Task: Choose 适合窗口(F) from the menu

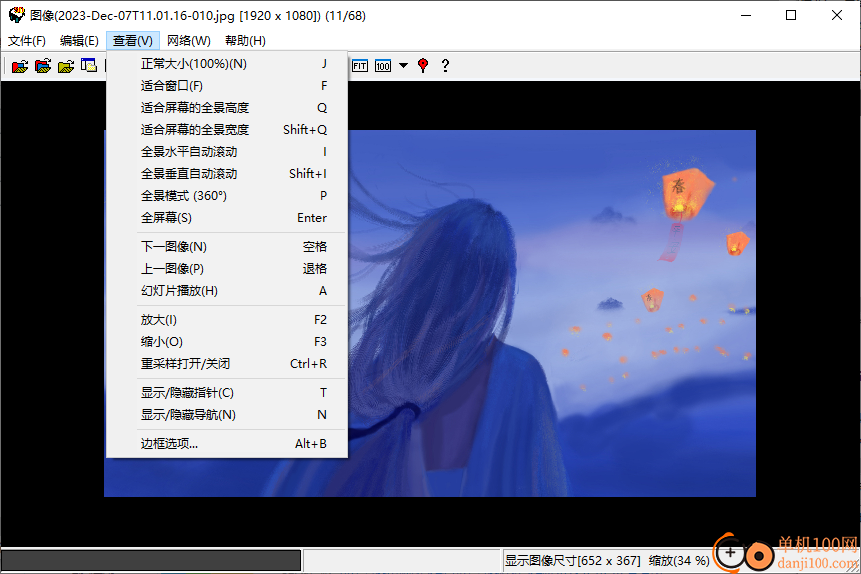Action: click(x=227, y=86)
